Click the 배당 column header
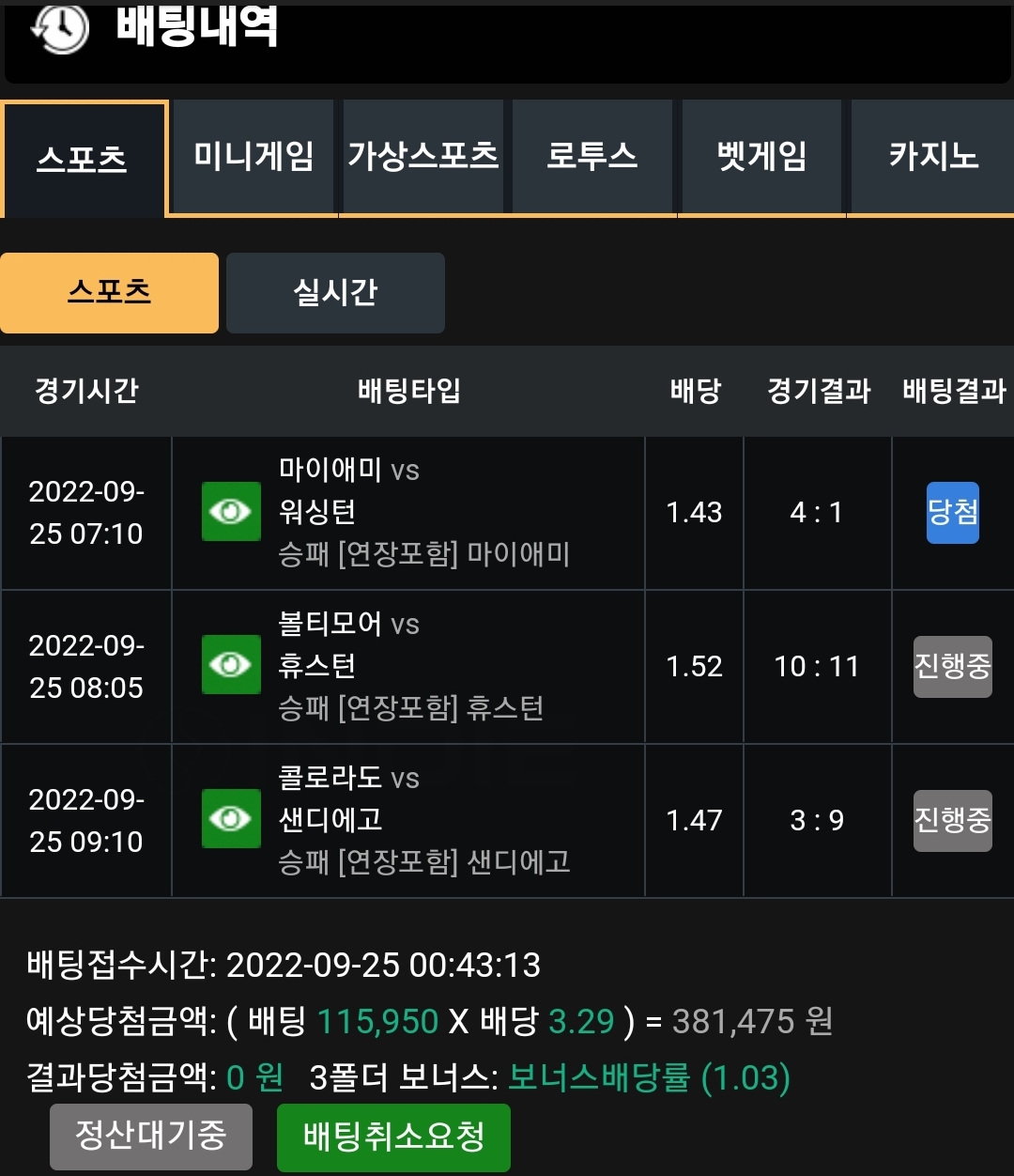This screenshot has height=1176, width=1014. tap(695, 391)
